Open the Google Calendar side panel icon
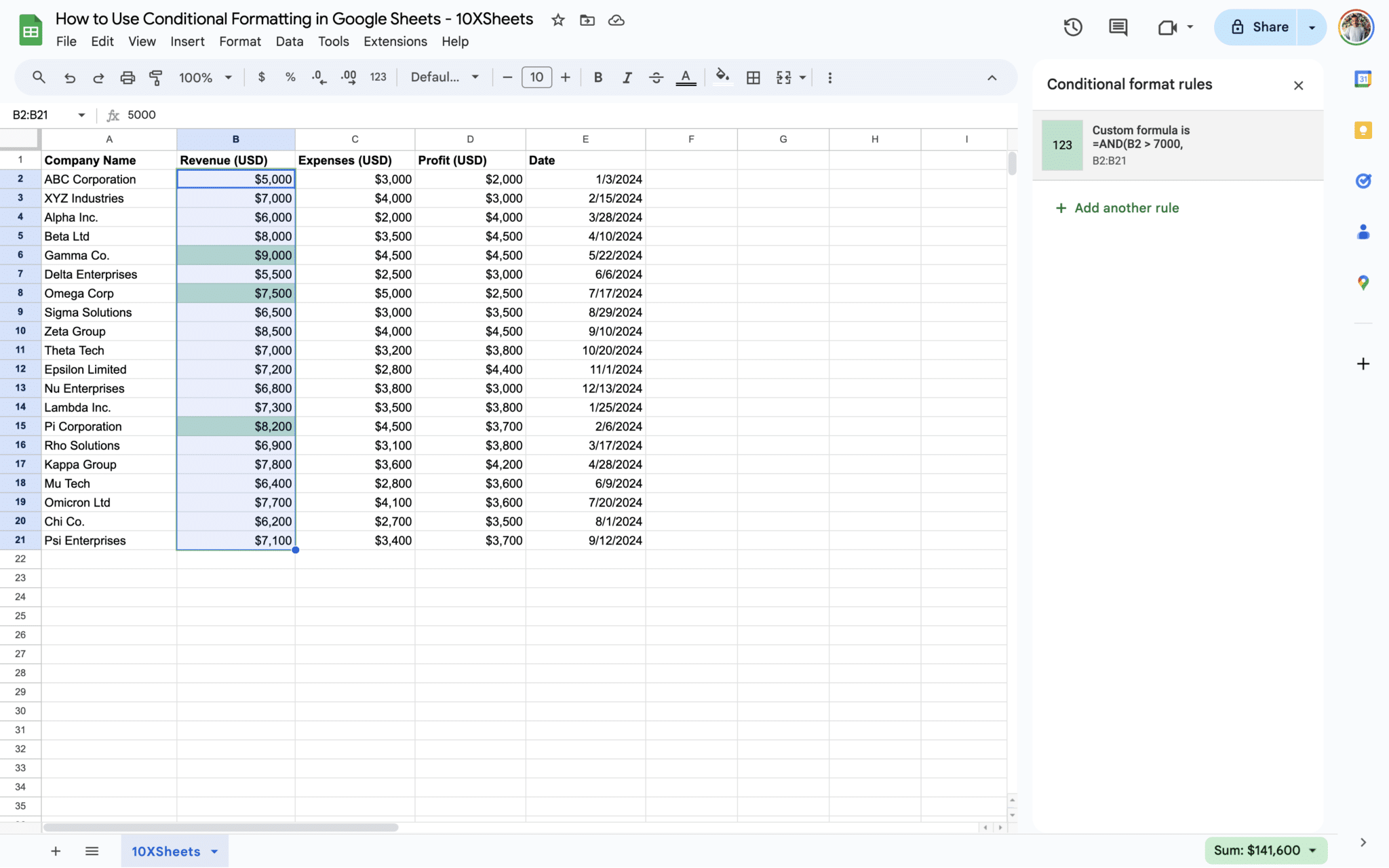Image resolution: width=1389 pixels, height=868 pixels. pyautogui.click(x=1363, y=79)
